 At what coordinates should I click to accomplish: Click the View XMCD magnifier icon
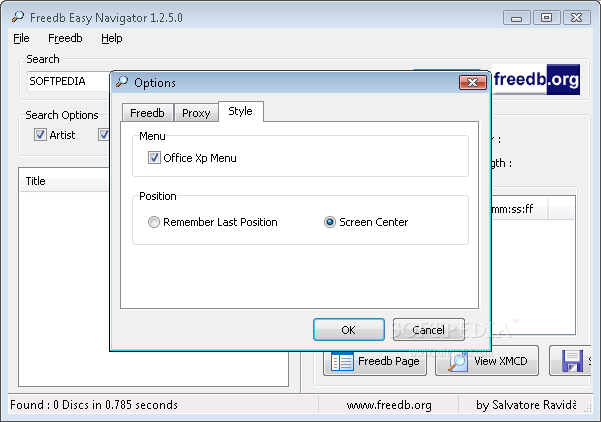(x=458, y=362)
